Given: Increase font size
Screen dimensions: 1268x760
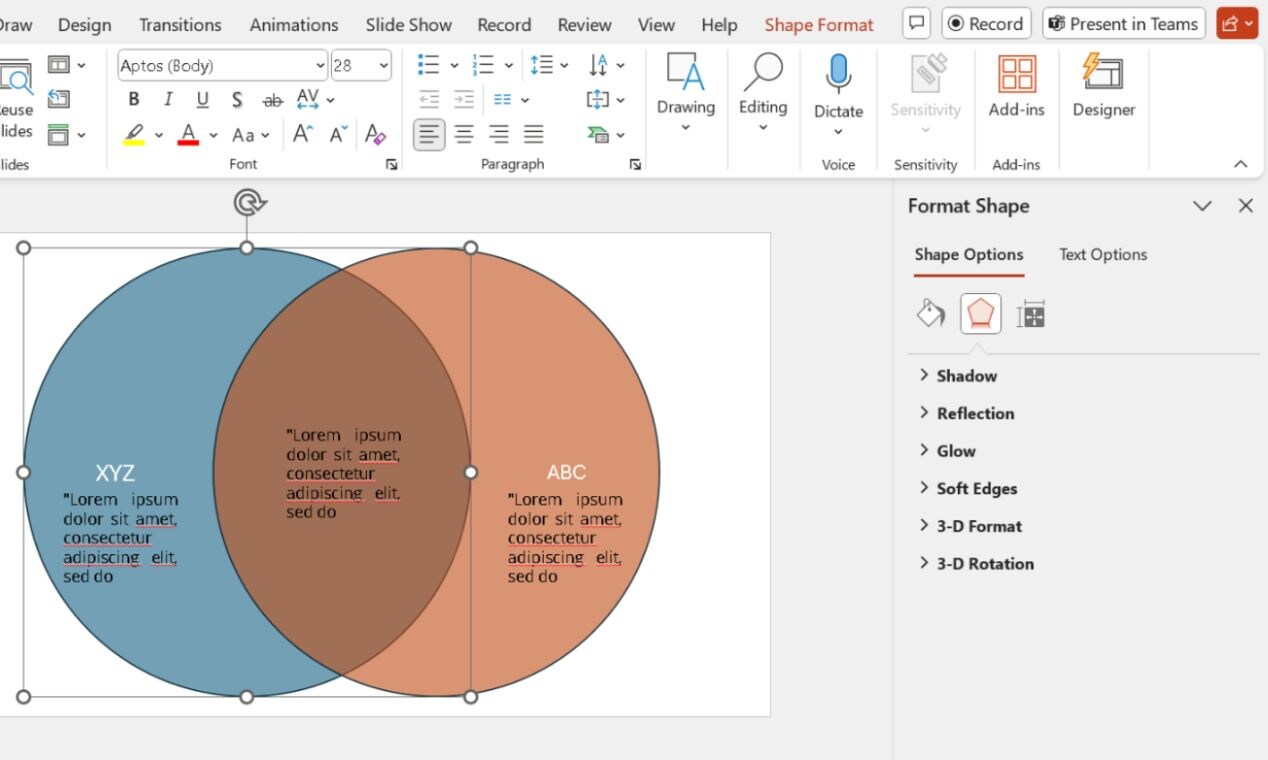Looking at the screenshot, I should (303, 134).
